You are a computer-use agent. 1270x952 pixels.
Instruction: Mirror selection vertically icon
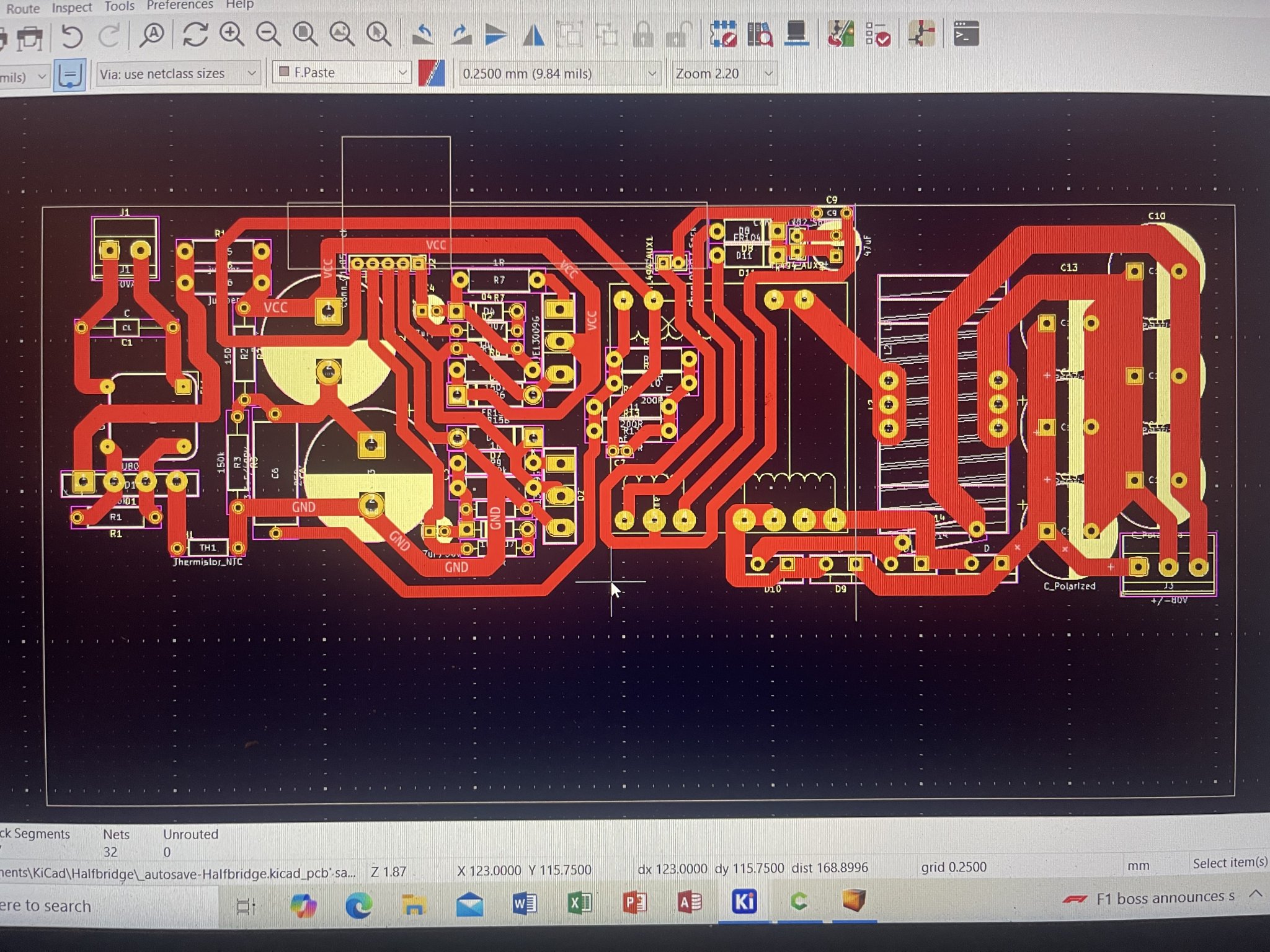(496, 35)
